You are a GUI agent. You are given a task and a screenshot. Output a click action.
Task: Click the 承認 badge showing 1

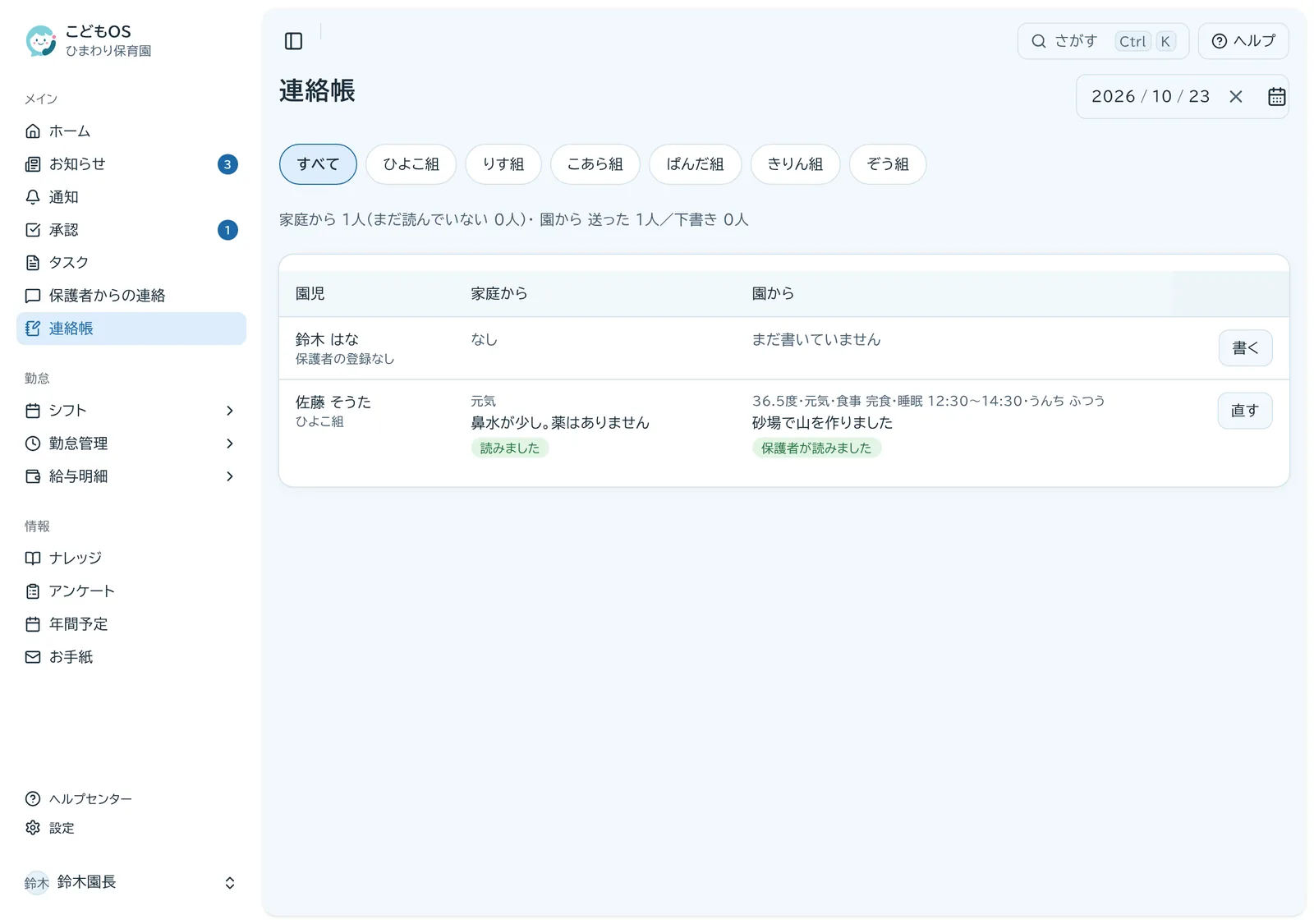pyautogui.click(x=227, y=230)
